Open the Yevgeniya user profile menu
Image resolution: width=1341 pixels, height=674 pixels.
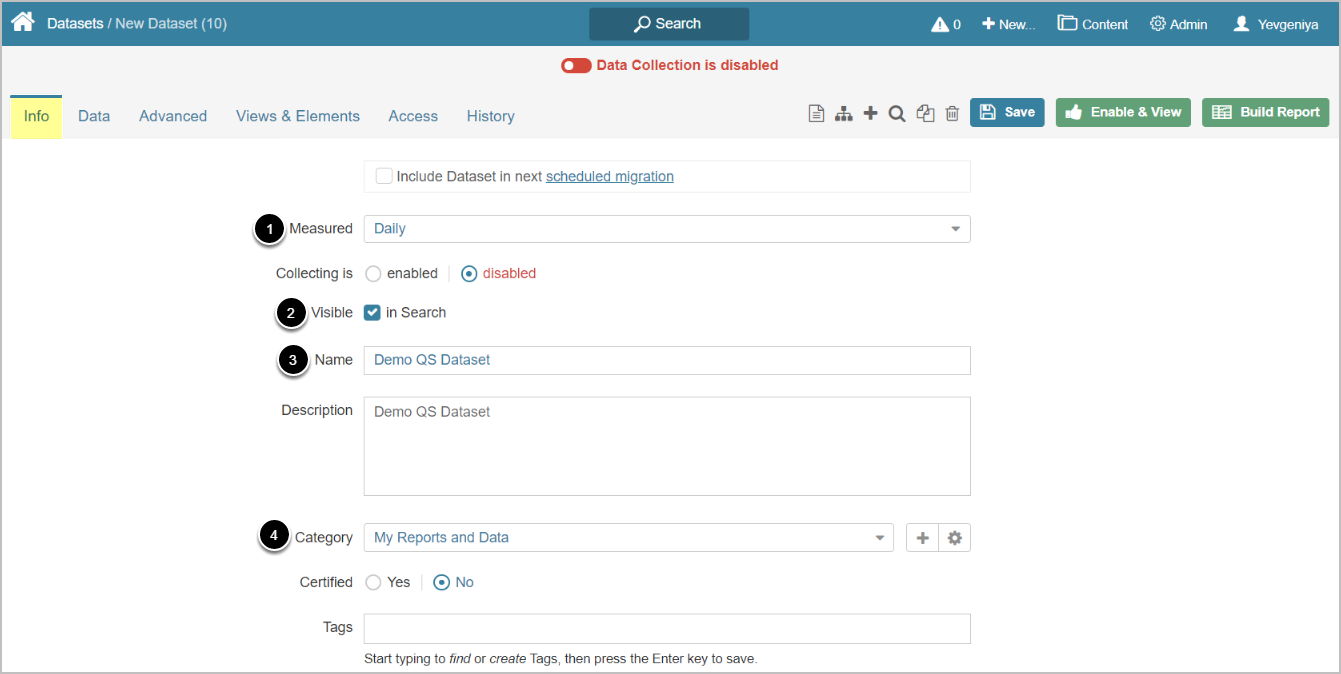pos(1275,24)
